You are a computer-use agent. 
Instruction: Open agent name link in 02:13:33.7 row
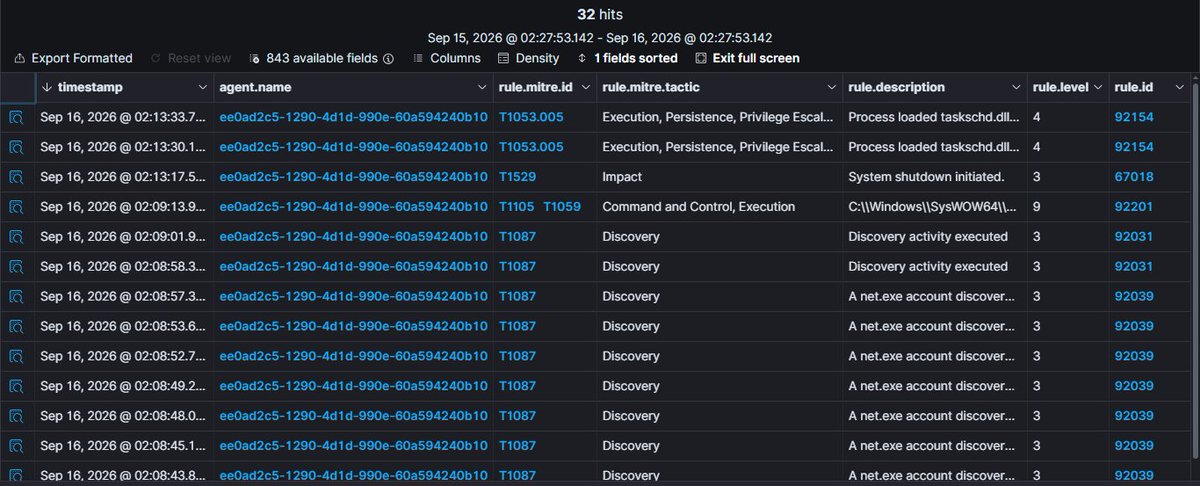coord(353,117)
